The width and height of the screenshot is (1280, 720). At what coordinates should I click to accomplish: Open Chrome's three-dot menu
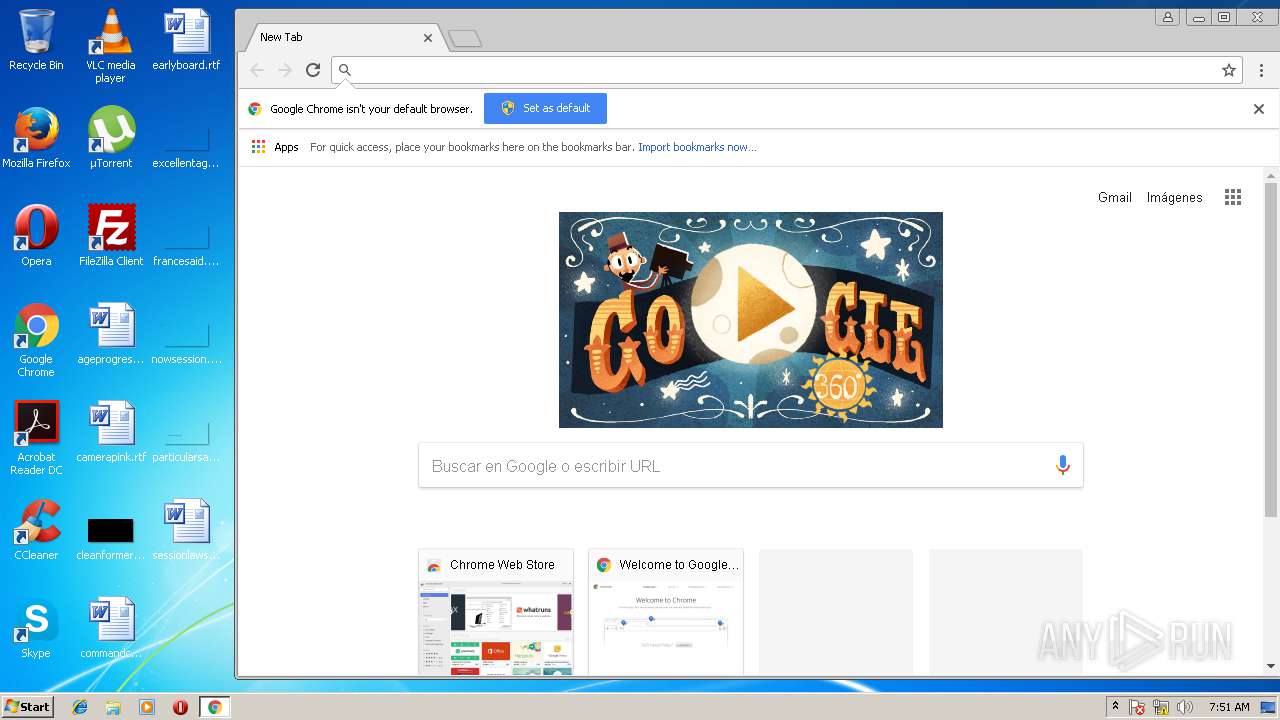[1261, 70]
